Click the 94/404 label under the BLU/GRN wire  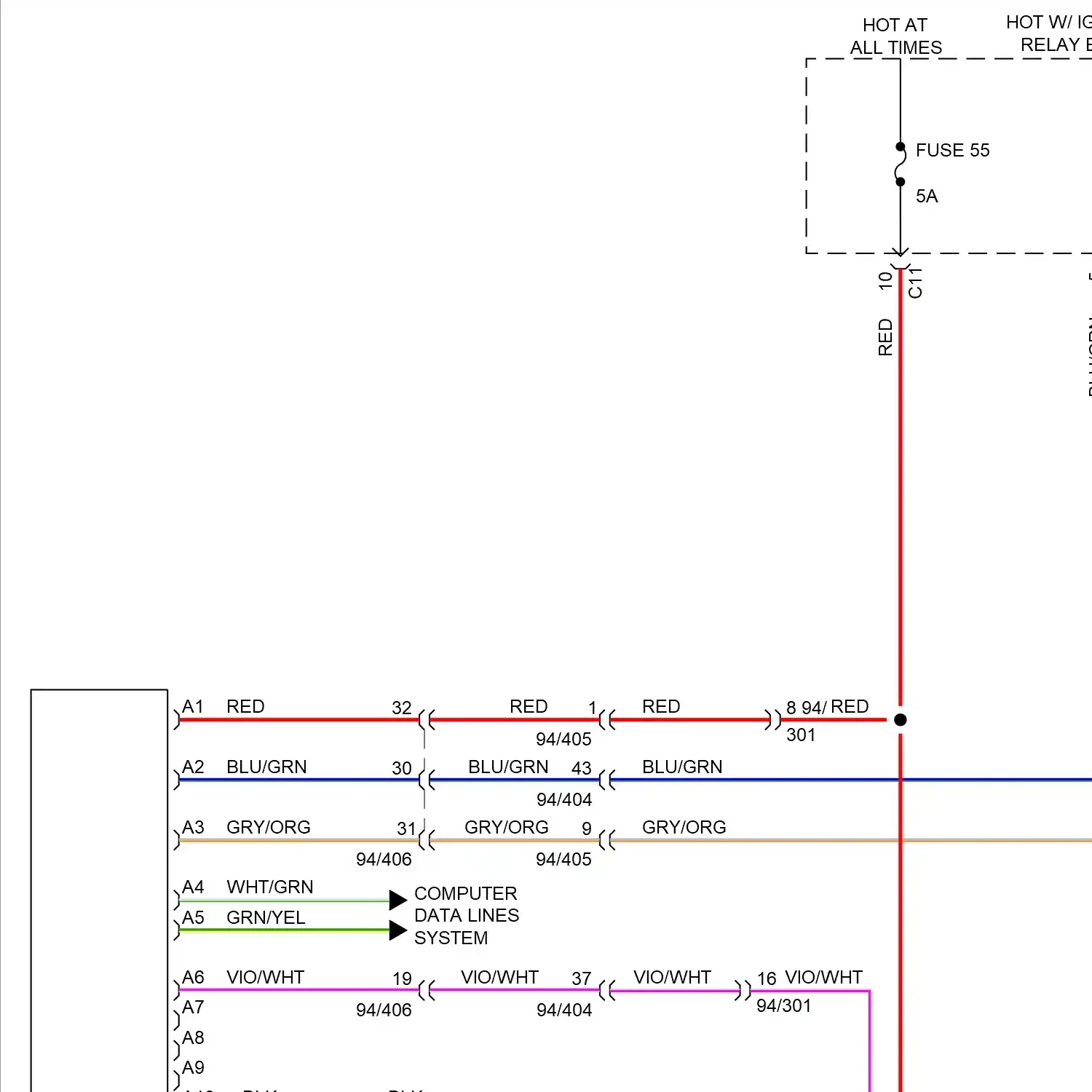coord(564,799)
